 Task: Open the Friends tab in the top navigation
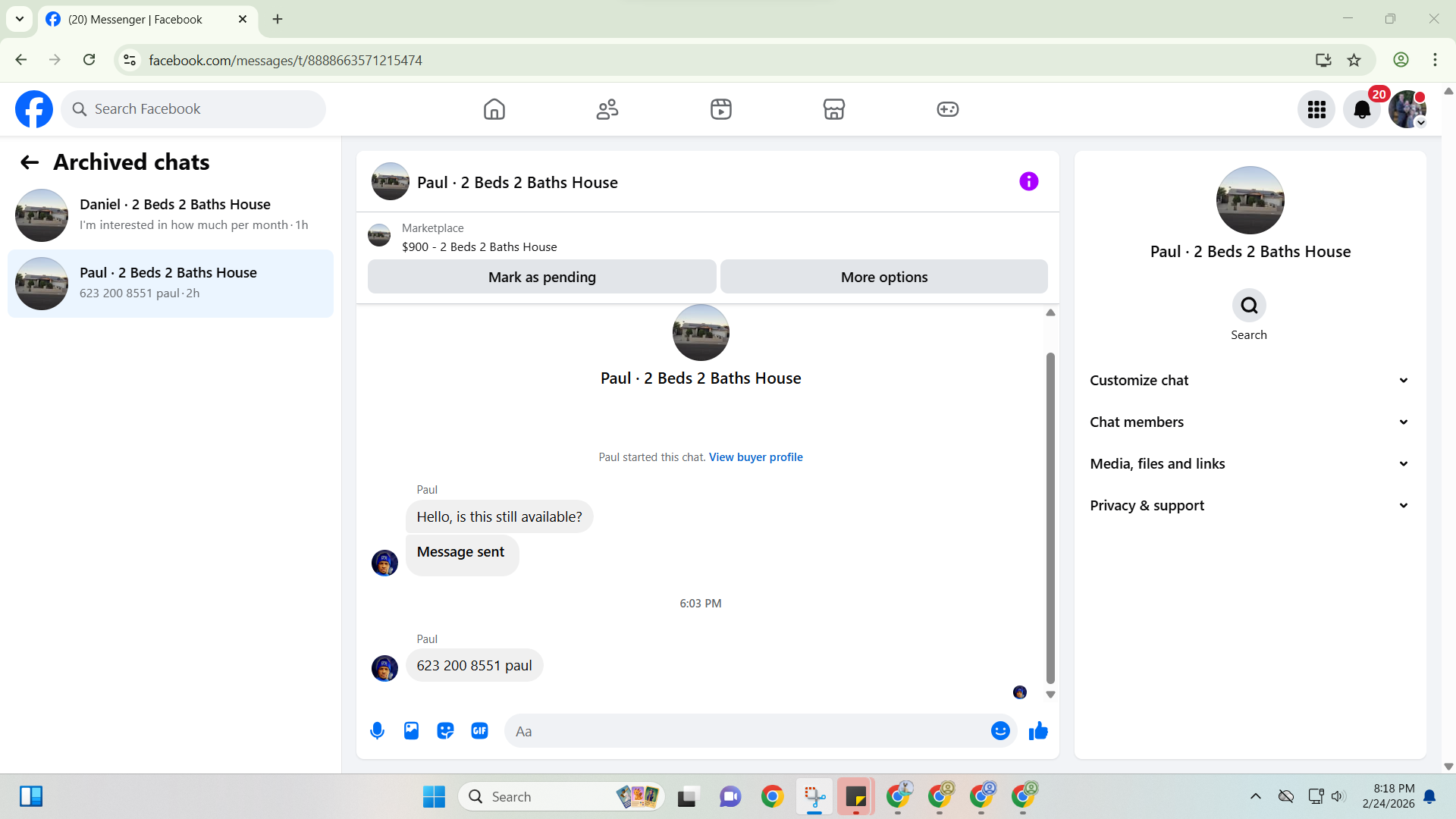[x=607, y=110]
